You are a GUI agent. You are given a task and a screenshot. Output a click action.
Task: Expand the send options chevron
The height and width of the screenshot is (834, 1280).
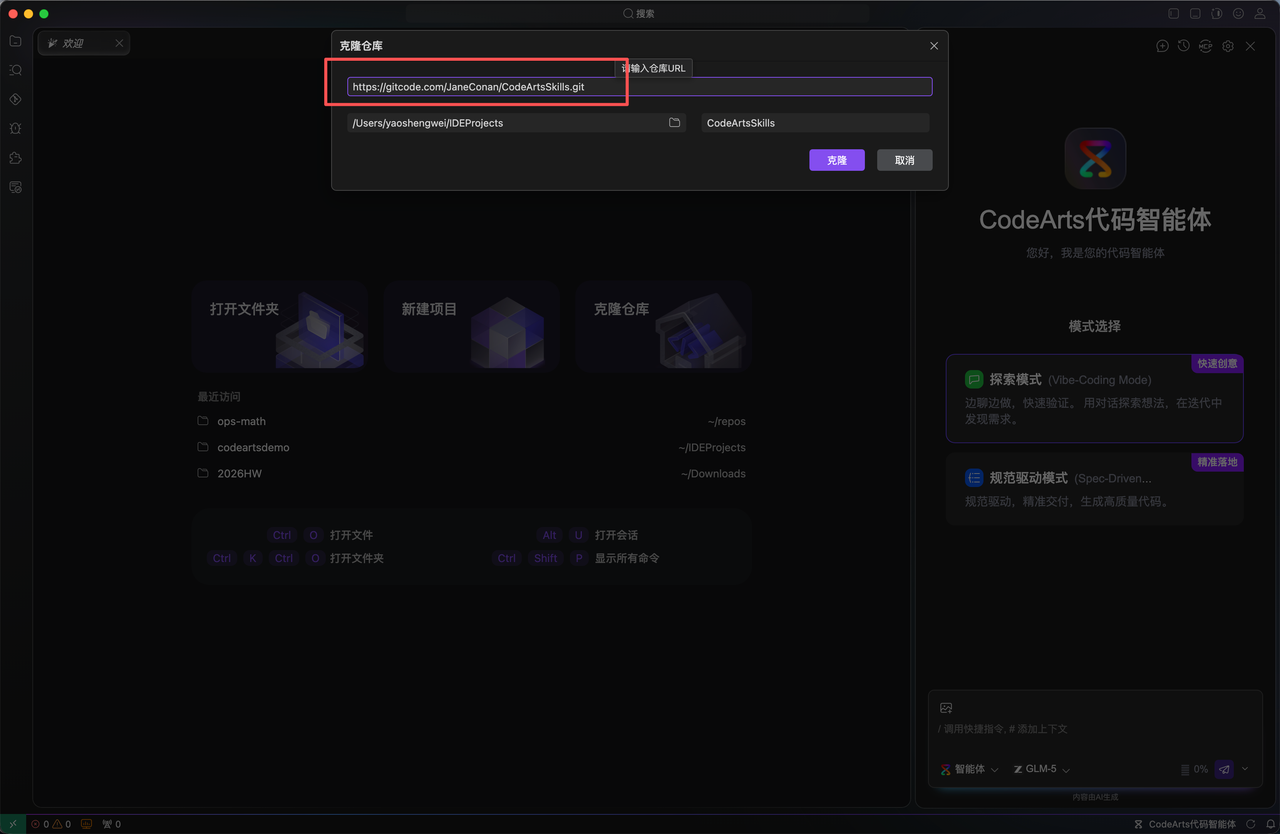click(x=1245, y=769)
